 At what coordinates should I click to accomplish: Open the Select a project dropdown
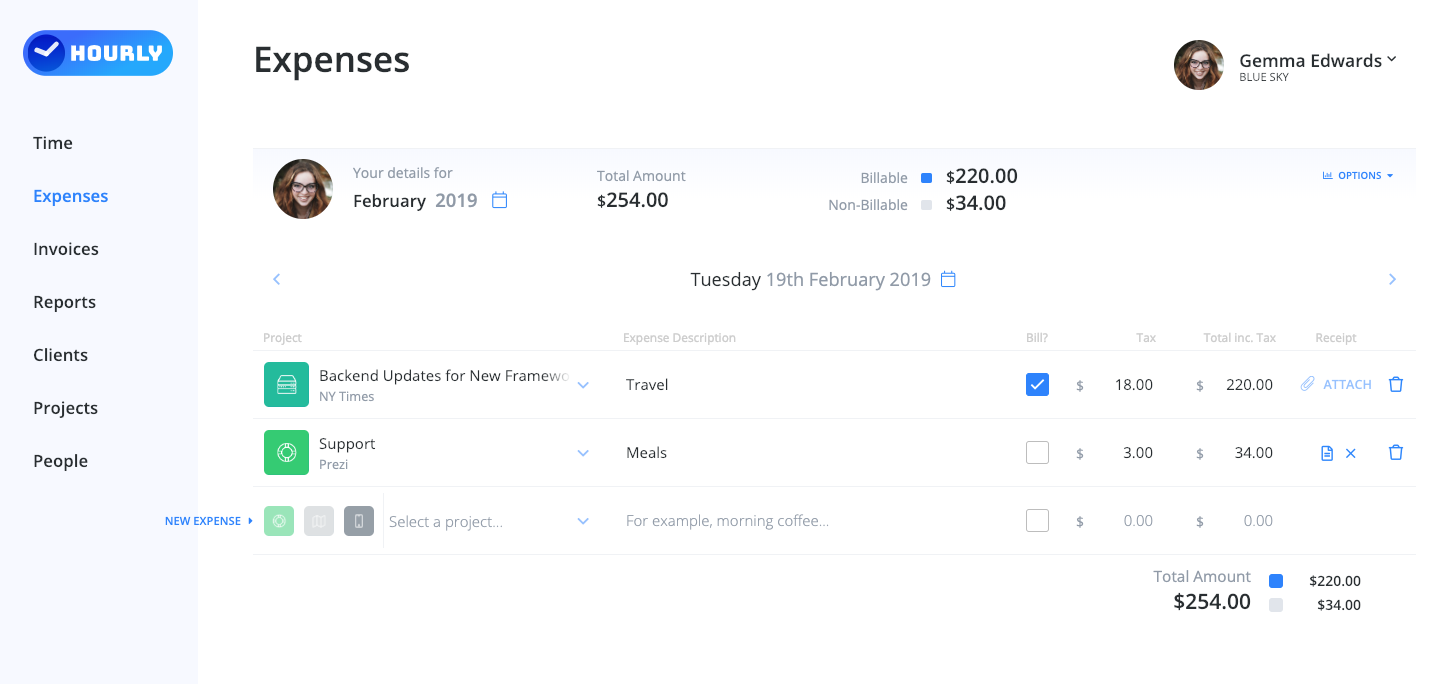583,521
